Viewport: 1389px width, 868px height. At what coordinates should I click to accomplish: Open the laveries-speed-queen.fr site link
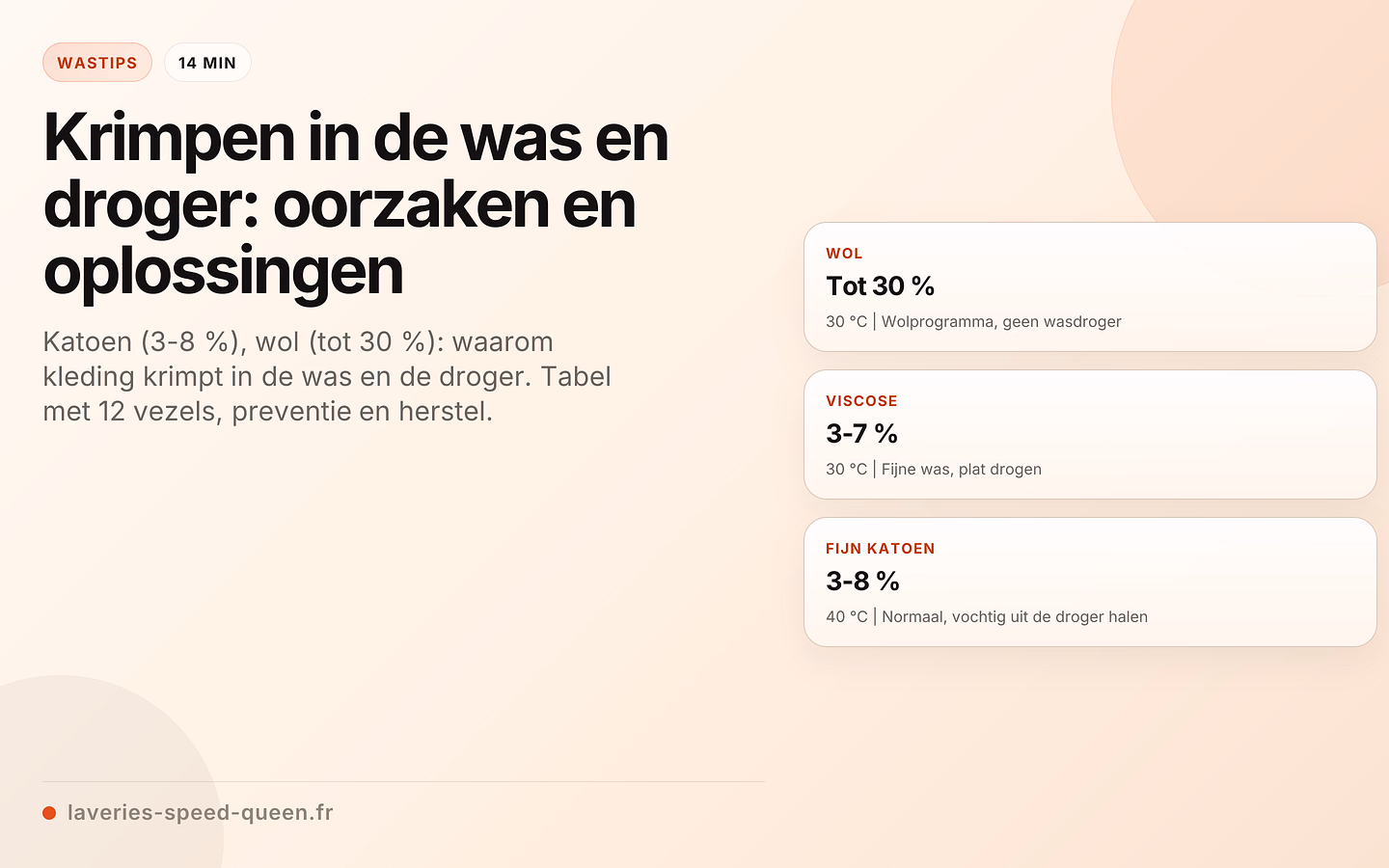[200, 813]
